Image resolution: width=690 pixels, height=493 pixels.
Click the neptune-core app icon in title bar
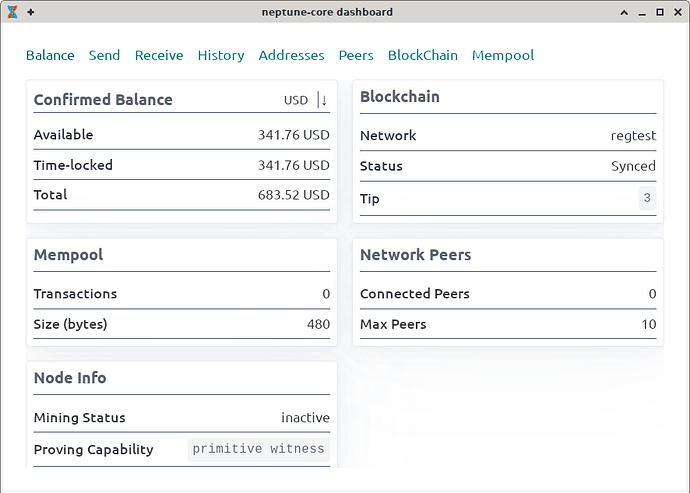11,12
